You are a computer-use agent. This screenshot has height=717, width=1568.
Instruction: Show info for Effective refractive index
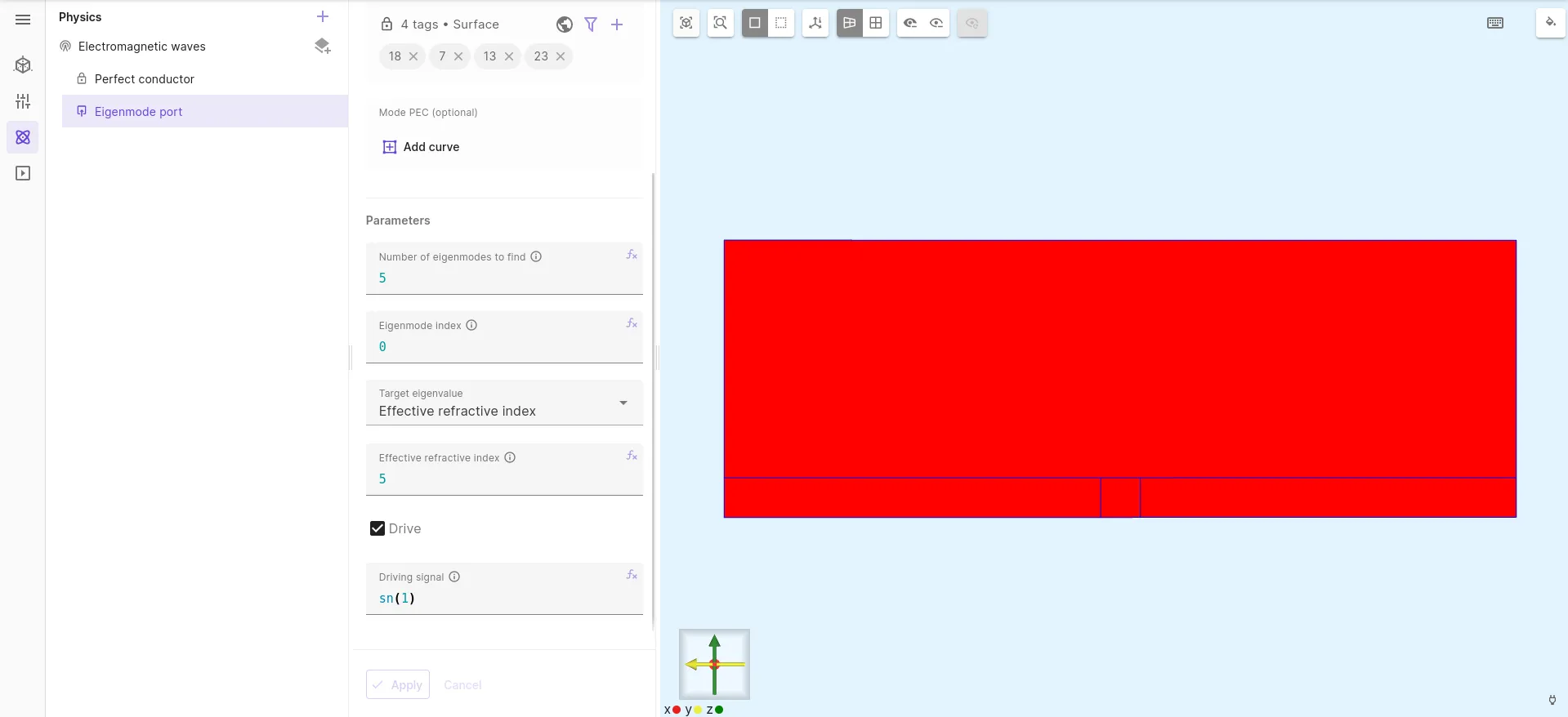click(x=510, y=457)
